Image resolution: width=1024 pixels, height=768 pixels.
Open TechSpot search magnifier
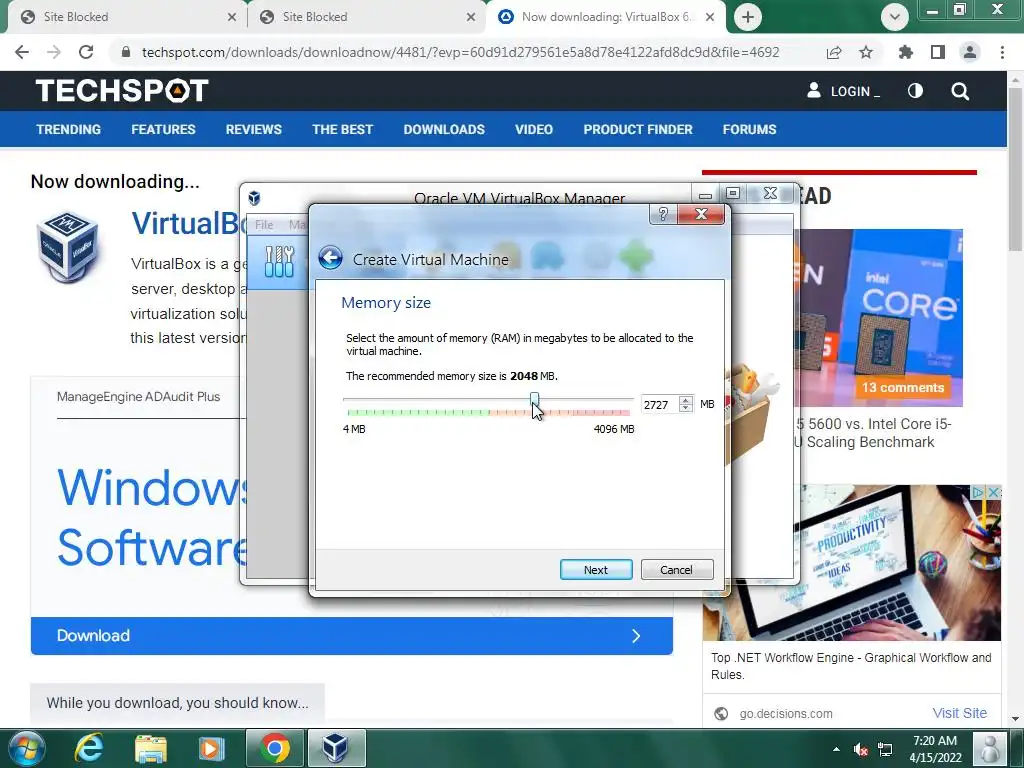960,91
